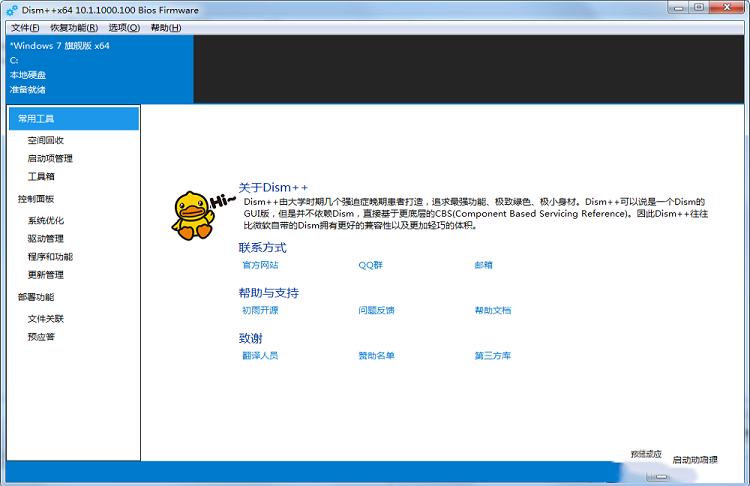This screenshot has width=750, height=486.
Task: View the 翻译人员 credits link
Action: coord(260,356)
